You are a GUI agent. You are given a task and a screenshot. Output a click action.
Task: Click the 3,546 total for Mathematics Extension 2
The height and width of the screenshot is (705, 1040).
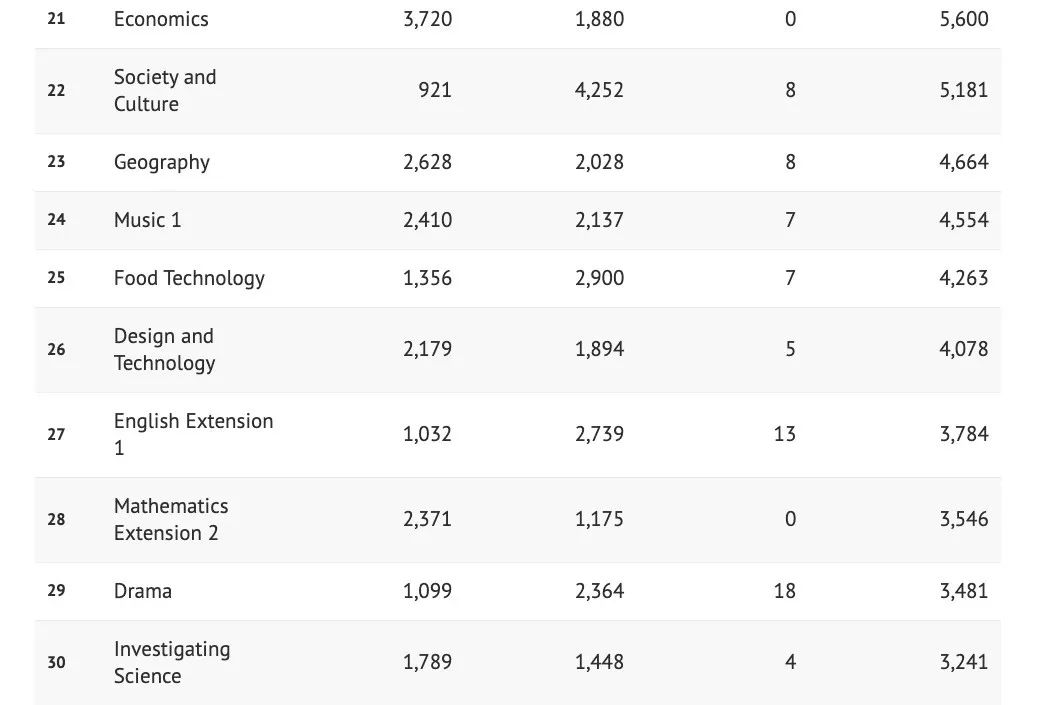[x=963, y=519]
